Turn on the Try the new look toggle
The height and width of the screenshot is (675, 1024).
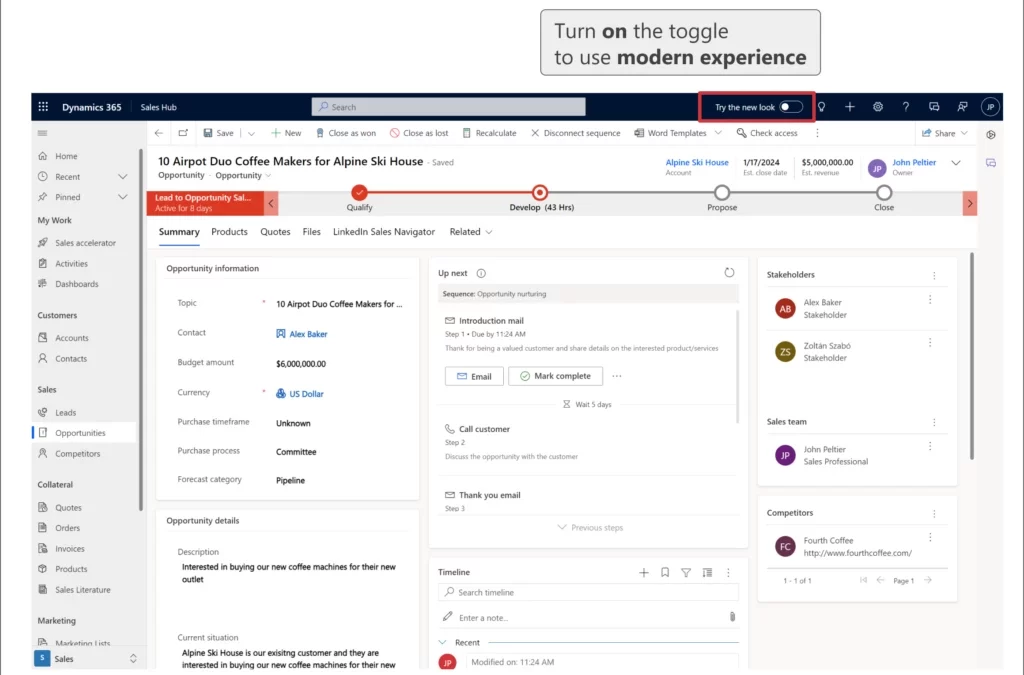(791, 107)
